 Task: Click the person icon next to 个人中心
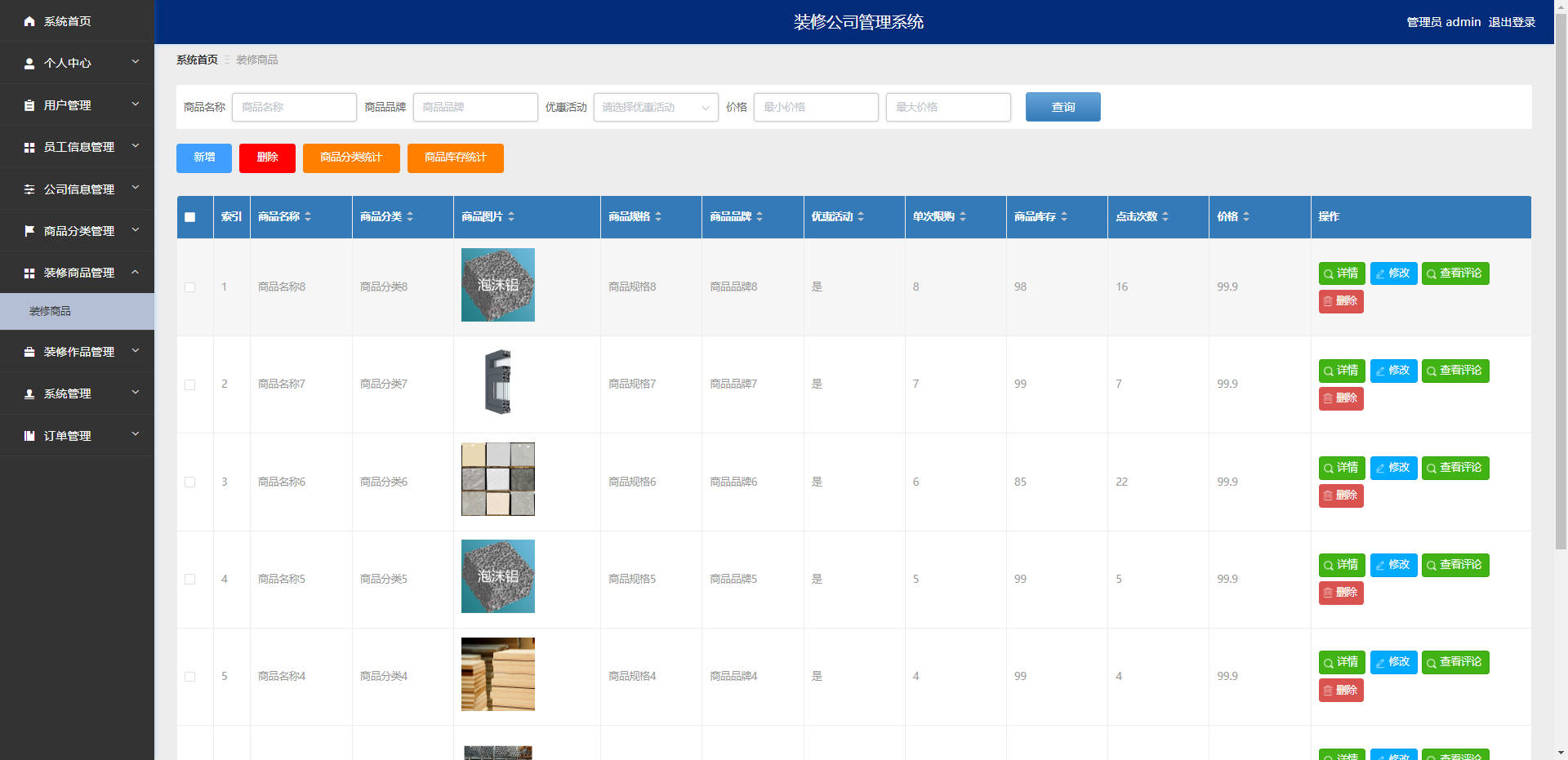tap(29, 63)
